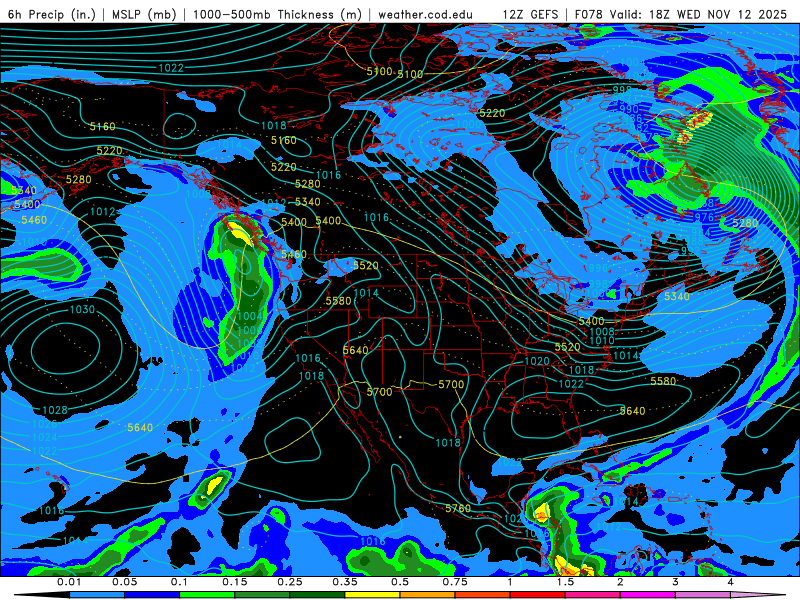Click the 1.5 legend value
This screenshot has height=600, width=800.
click(565, 582)
